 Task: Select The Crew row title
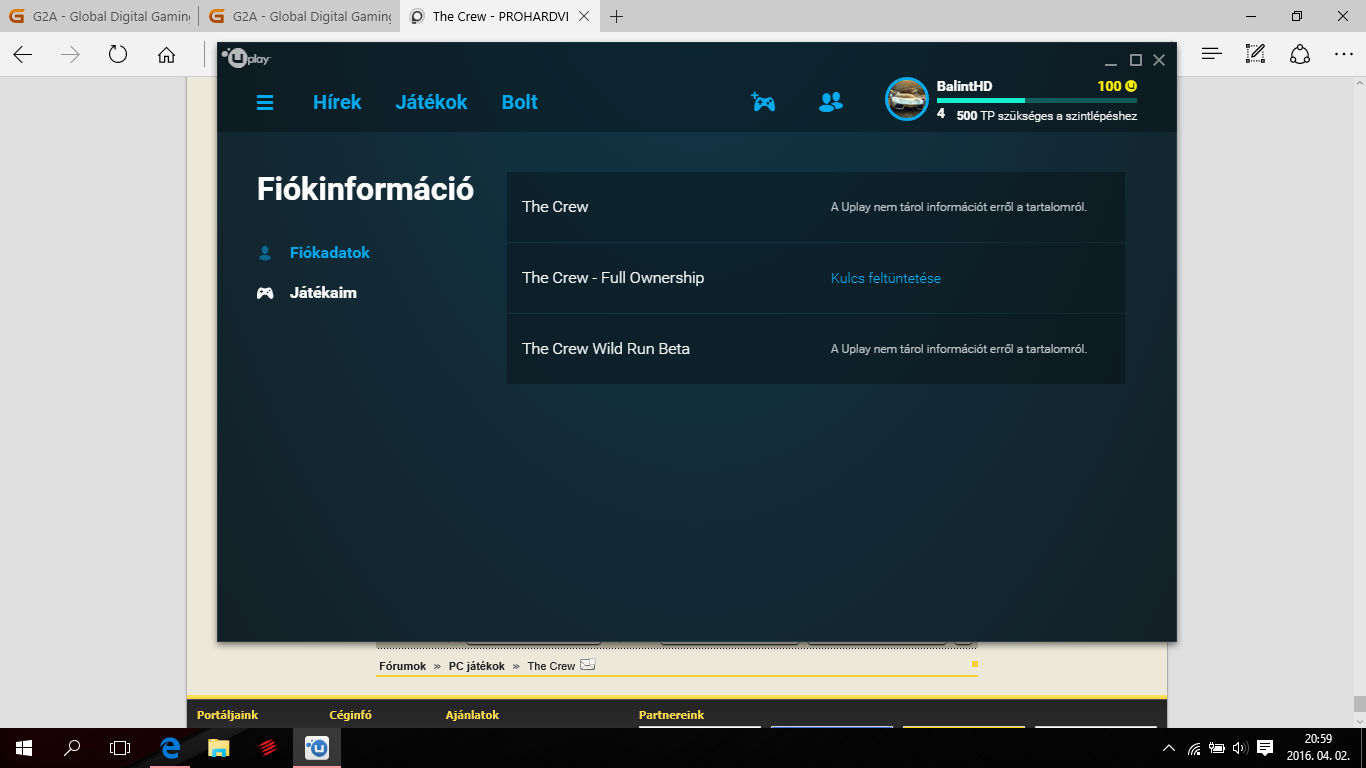point(555,207)
